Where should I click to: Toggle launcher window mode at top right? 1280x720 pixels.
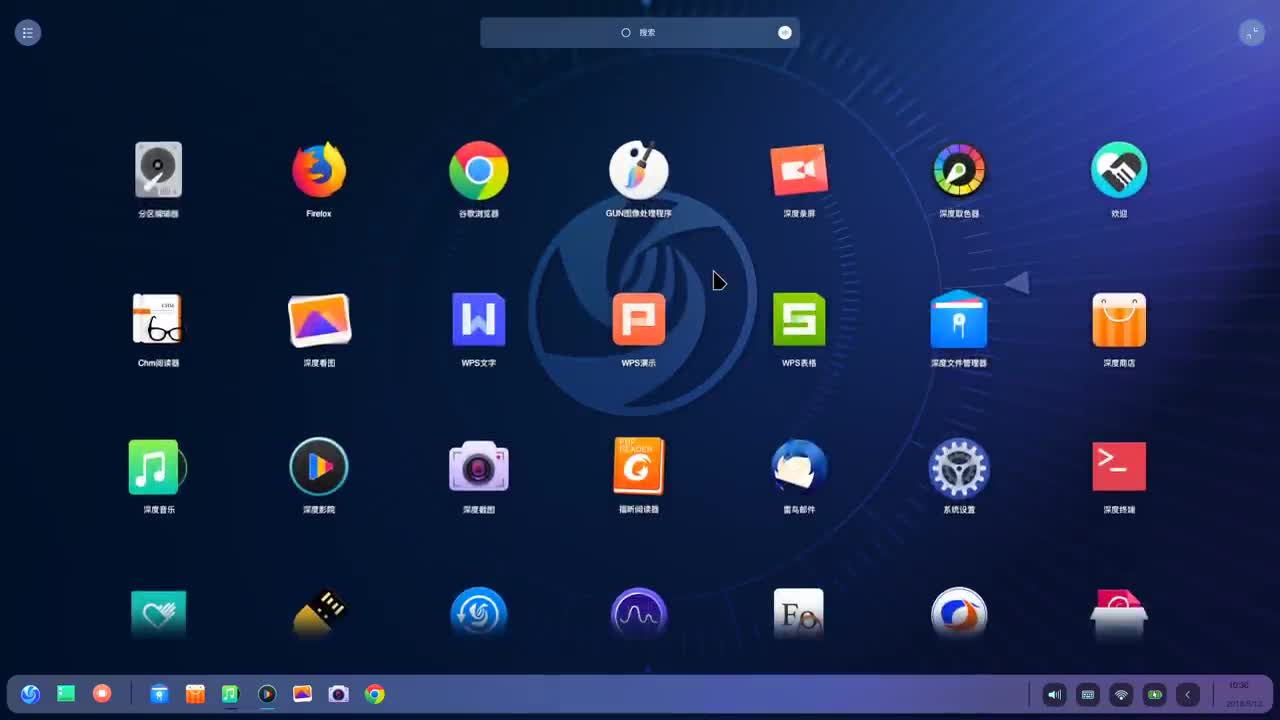coord(1251,33)
